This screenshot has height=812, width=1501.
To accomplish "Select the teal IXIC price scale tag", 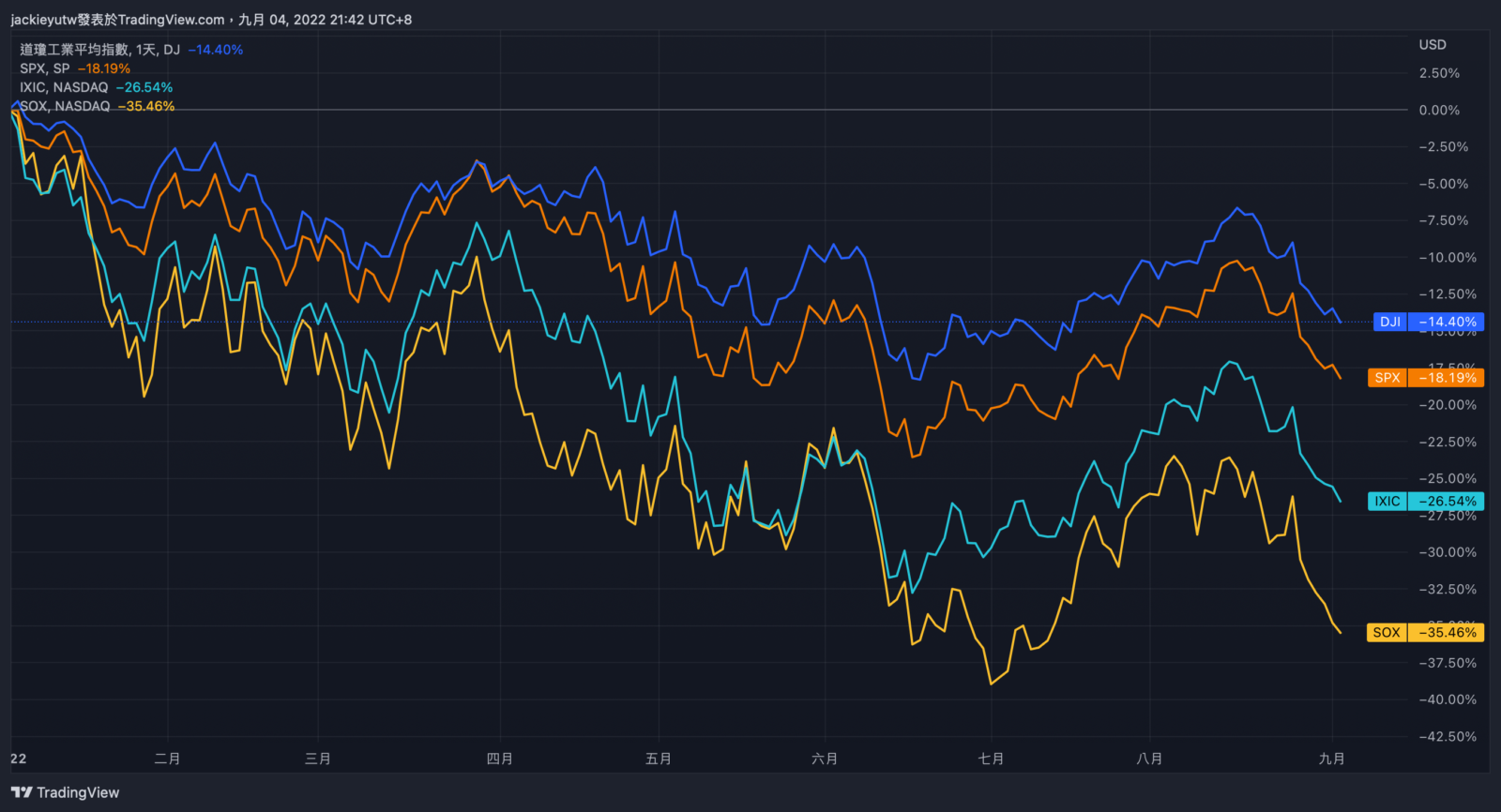I will 1387,502.
